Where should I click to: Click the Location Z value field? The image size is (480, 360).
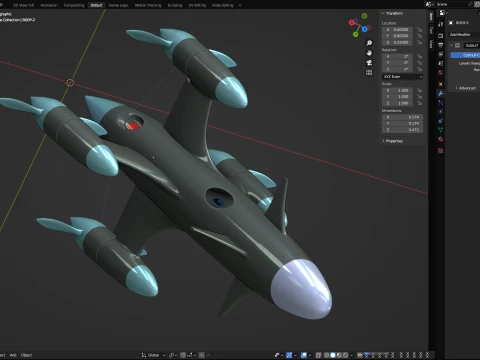click(x=397, y=42)
